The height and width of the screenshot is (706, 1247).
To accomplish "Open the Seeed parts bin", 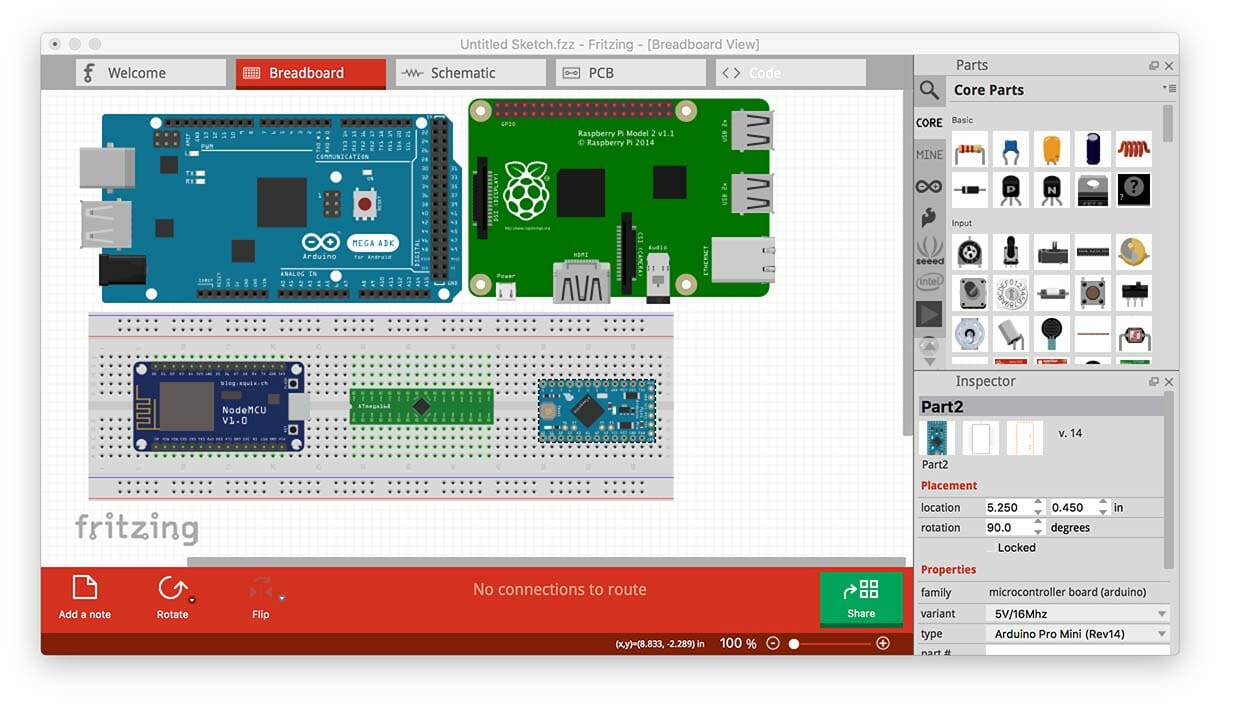I will pos(929,250).
